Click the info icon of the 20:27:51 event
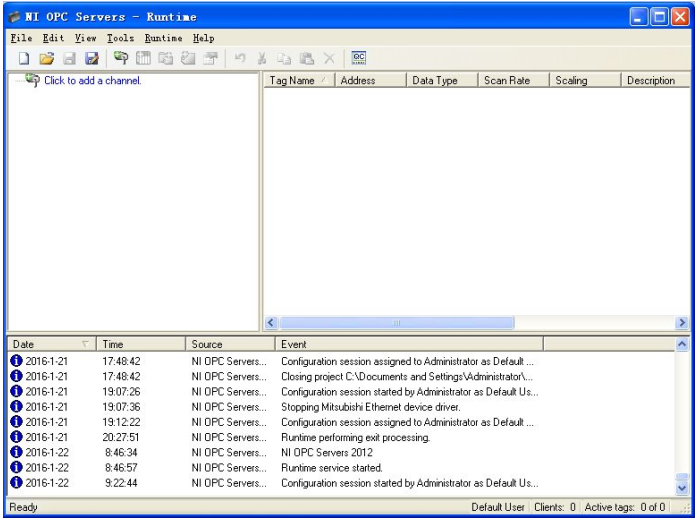 (x=16, y=436)
